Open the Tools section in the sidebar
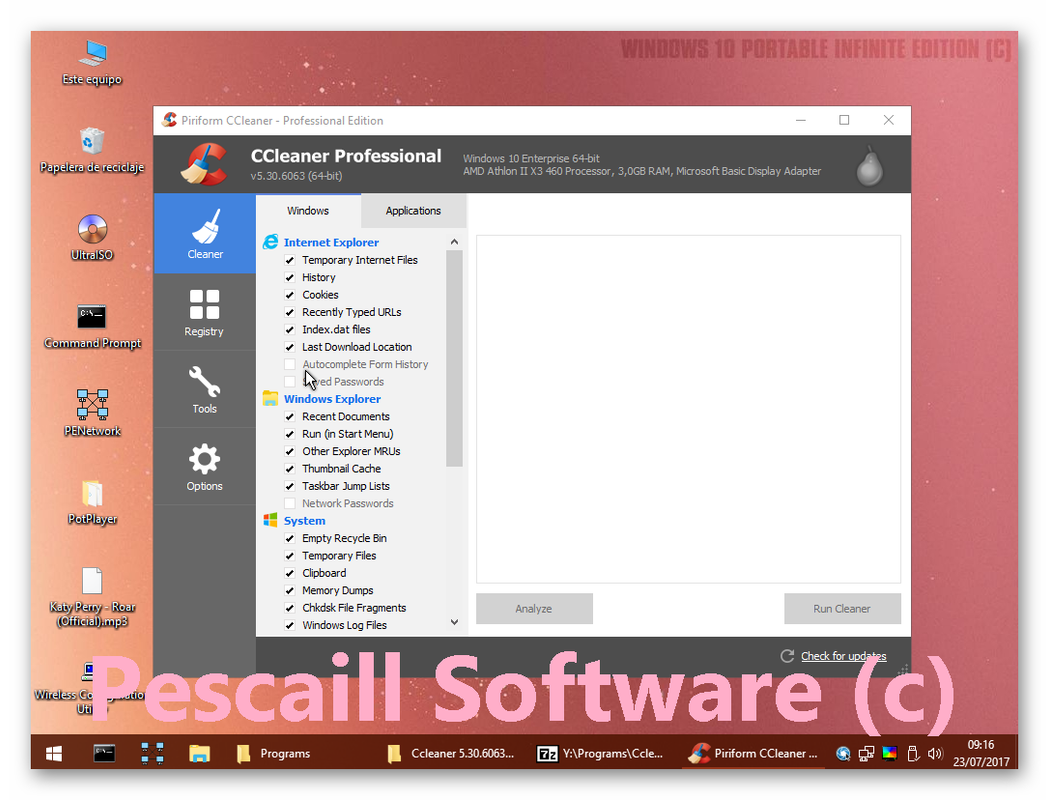Viewport: 1049px width, 800px height. point(205,389)
